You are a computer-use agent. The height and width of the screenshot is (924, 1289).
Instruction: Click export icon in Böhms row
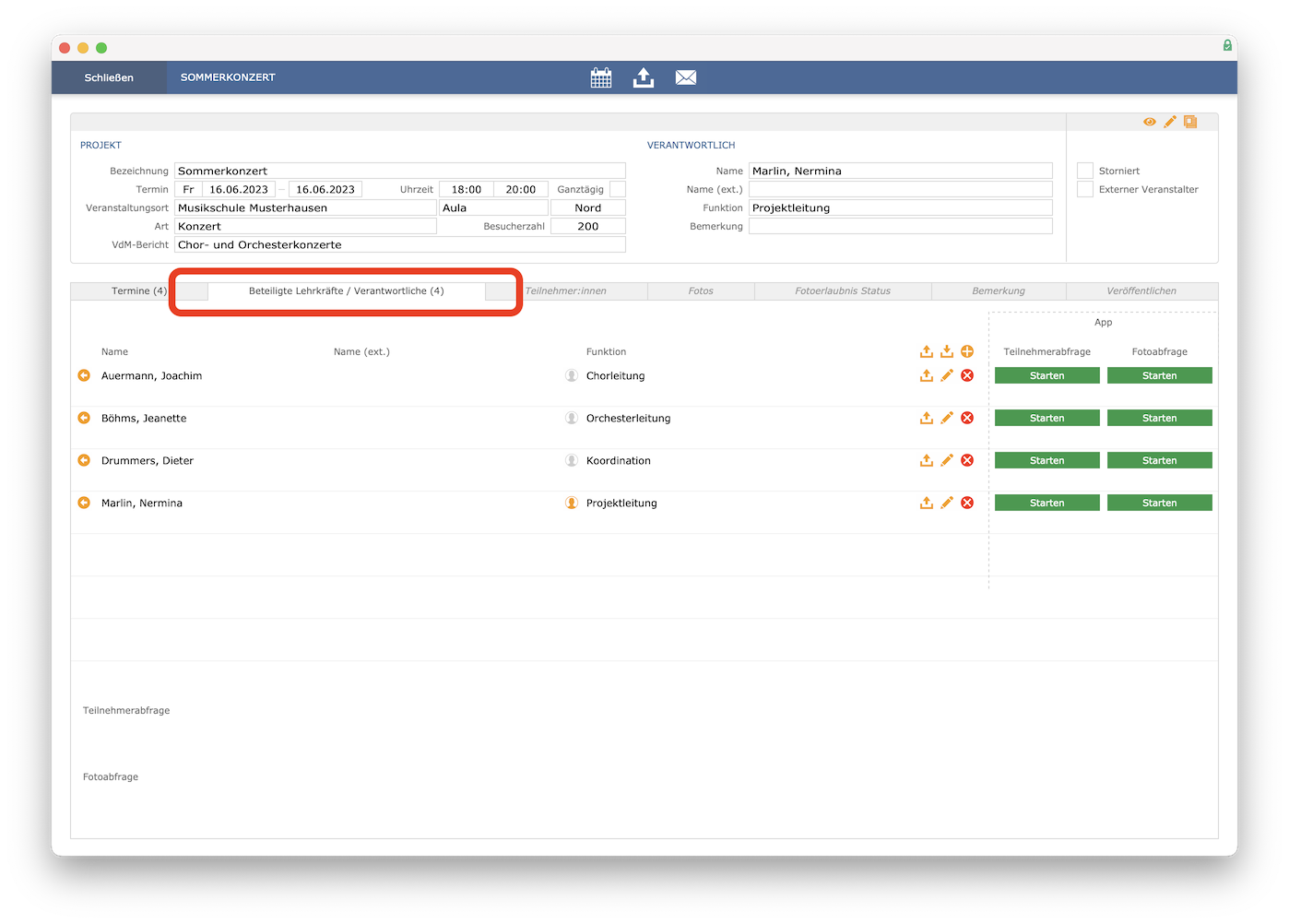point(927,418)
